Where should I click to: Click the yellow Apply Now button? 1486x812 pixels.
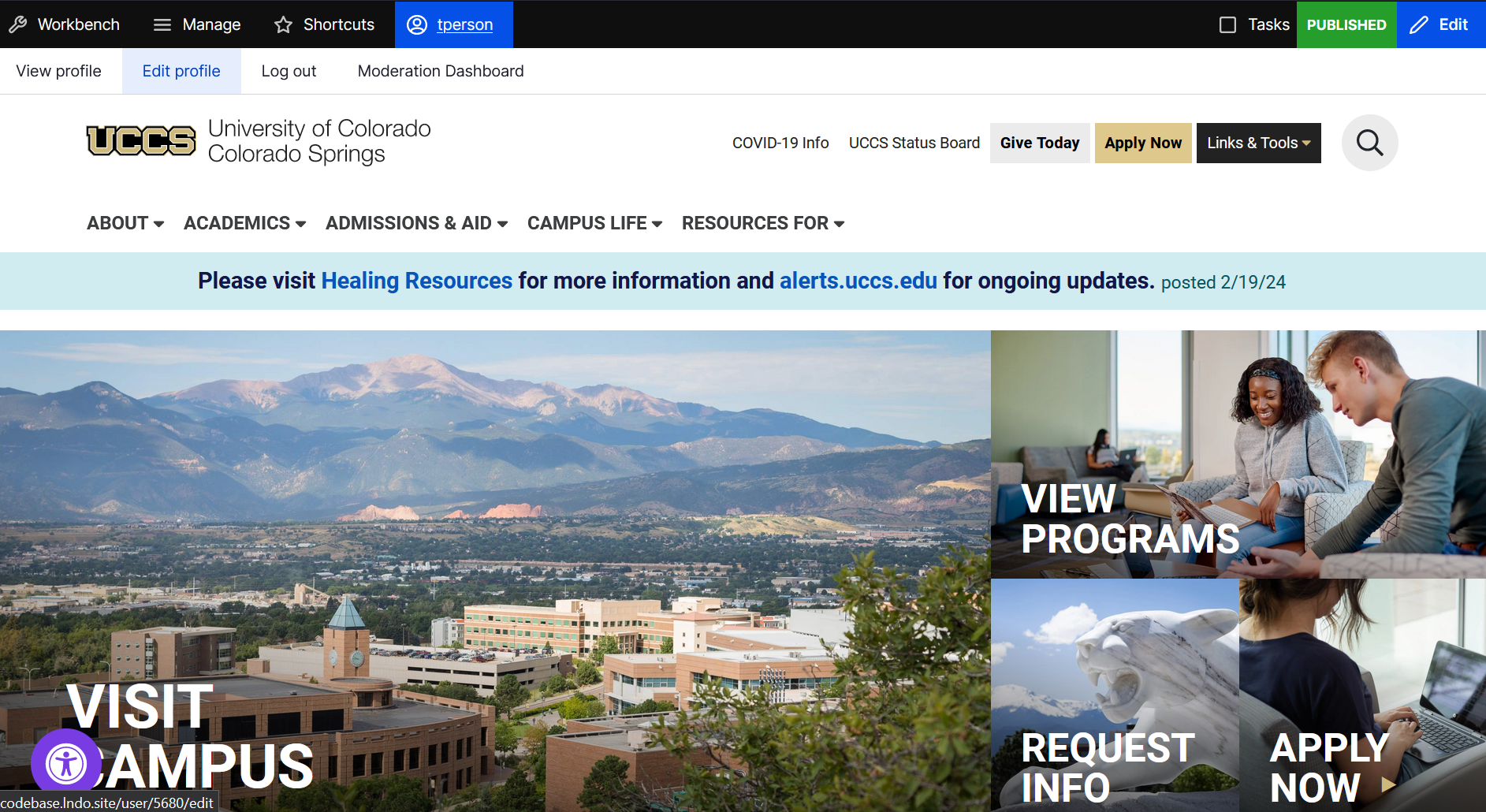[x=1143, y=143]
